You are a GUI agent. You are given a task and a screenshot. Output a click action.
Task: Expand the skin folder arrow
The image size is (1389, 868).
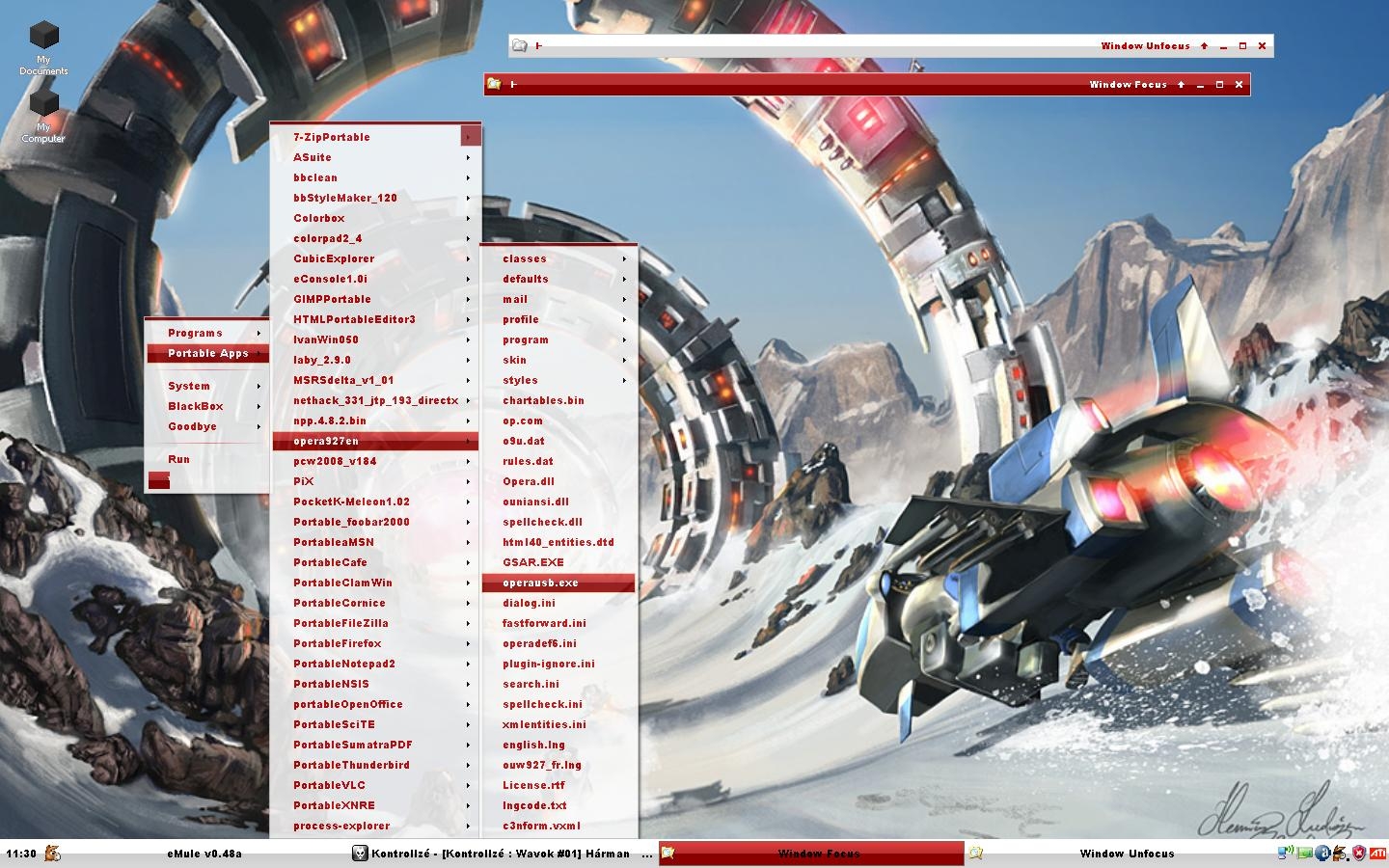tap(625, 361)
